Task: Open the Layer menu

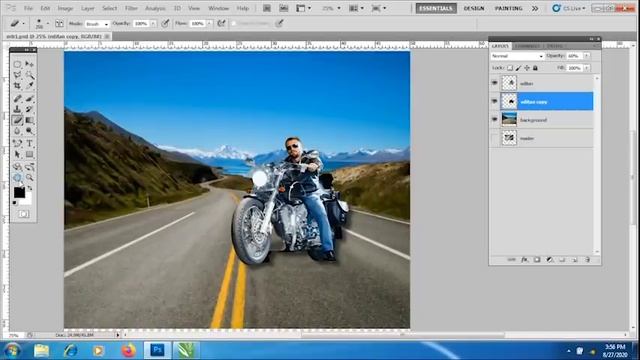Action: click(88, 8)
